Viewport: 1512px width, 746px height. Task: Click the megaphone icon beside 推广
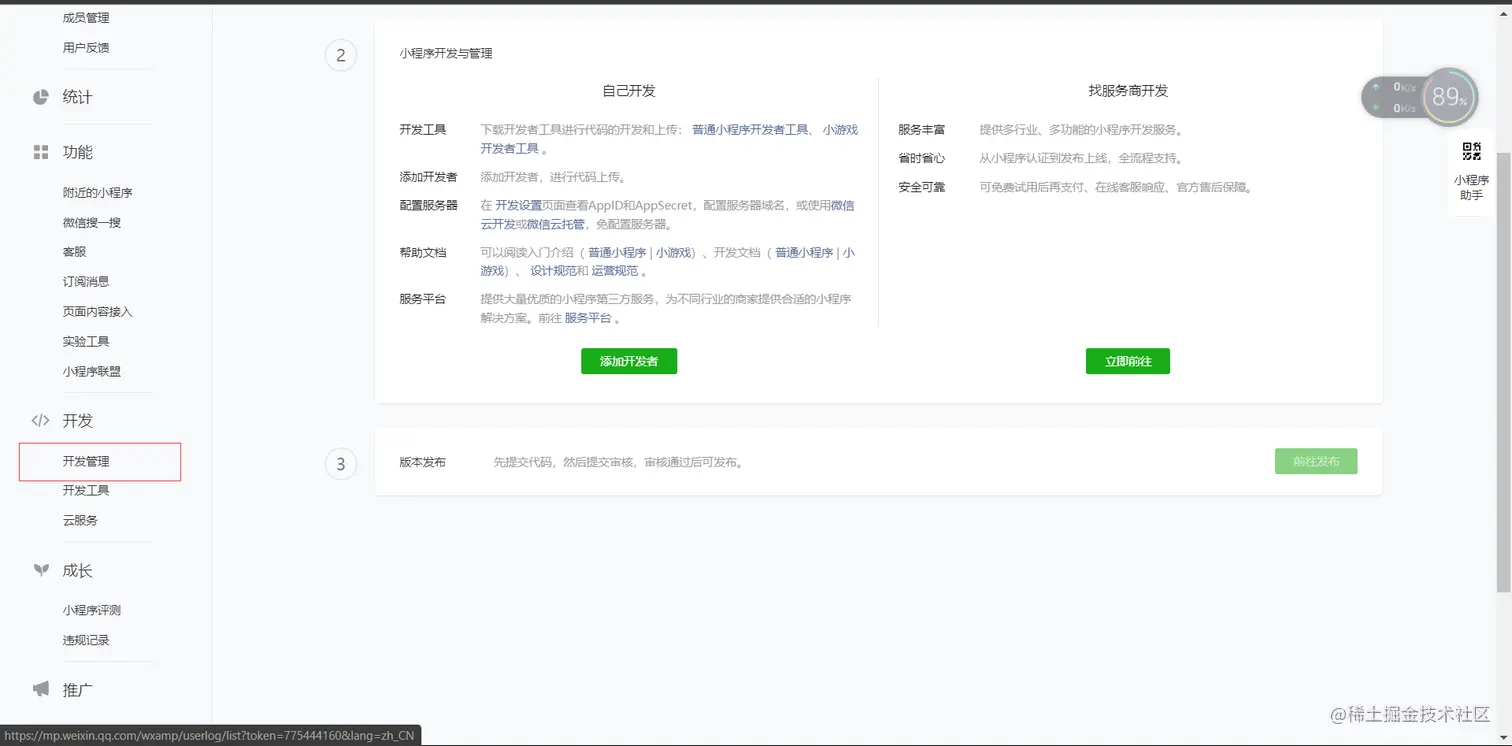41,689
